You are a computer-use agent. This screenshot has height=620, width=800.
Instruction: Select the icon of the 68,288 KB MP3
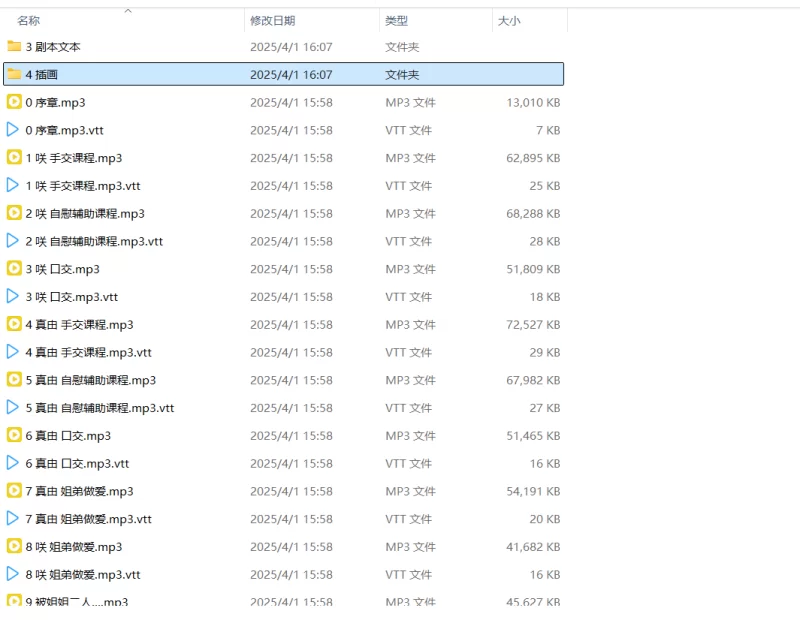tap(14, 213)
